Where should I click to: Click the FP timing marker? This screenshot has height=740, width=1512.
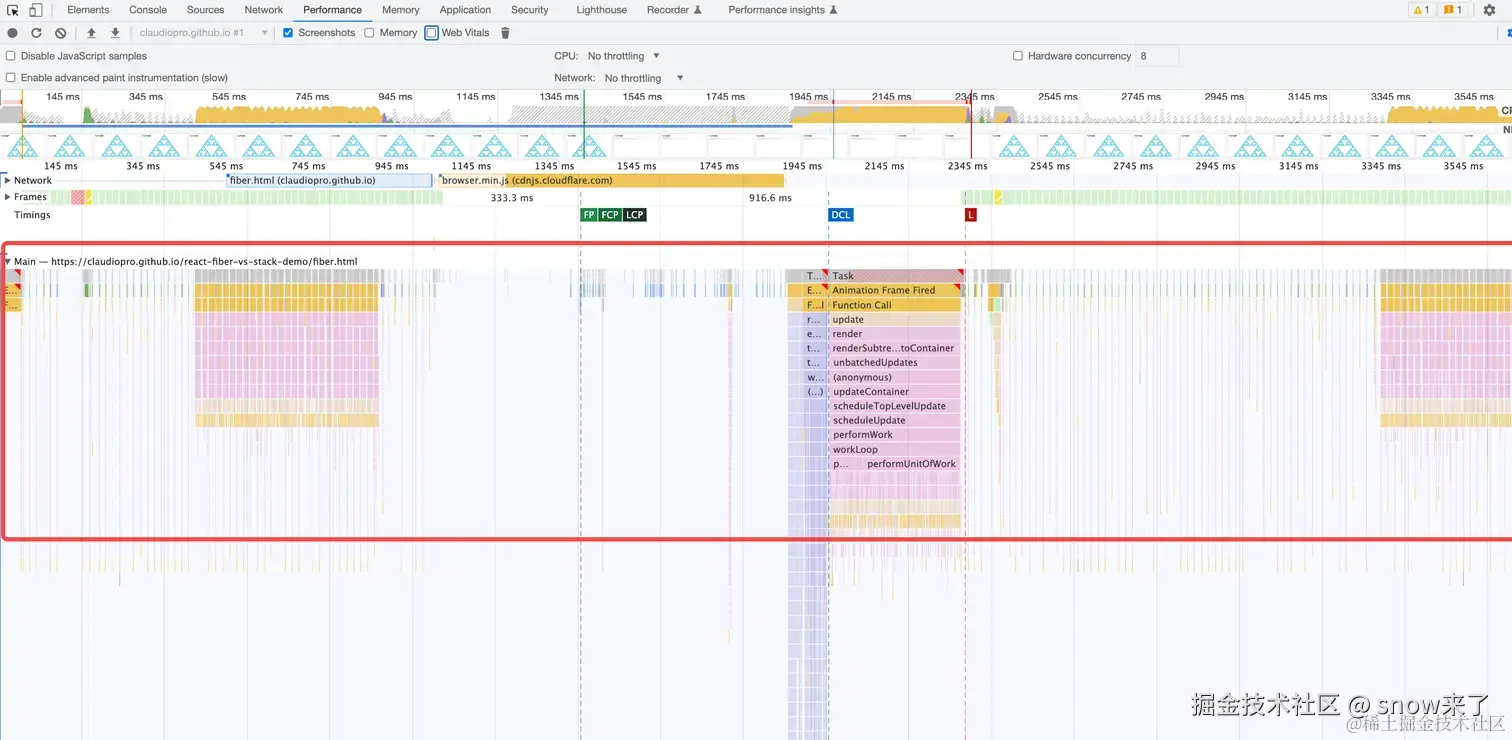[589, 215]
